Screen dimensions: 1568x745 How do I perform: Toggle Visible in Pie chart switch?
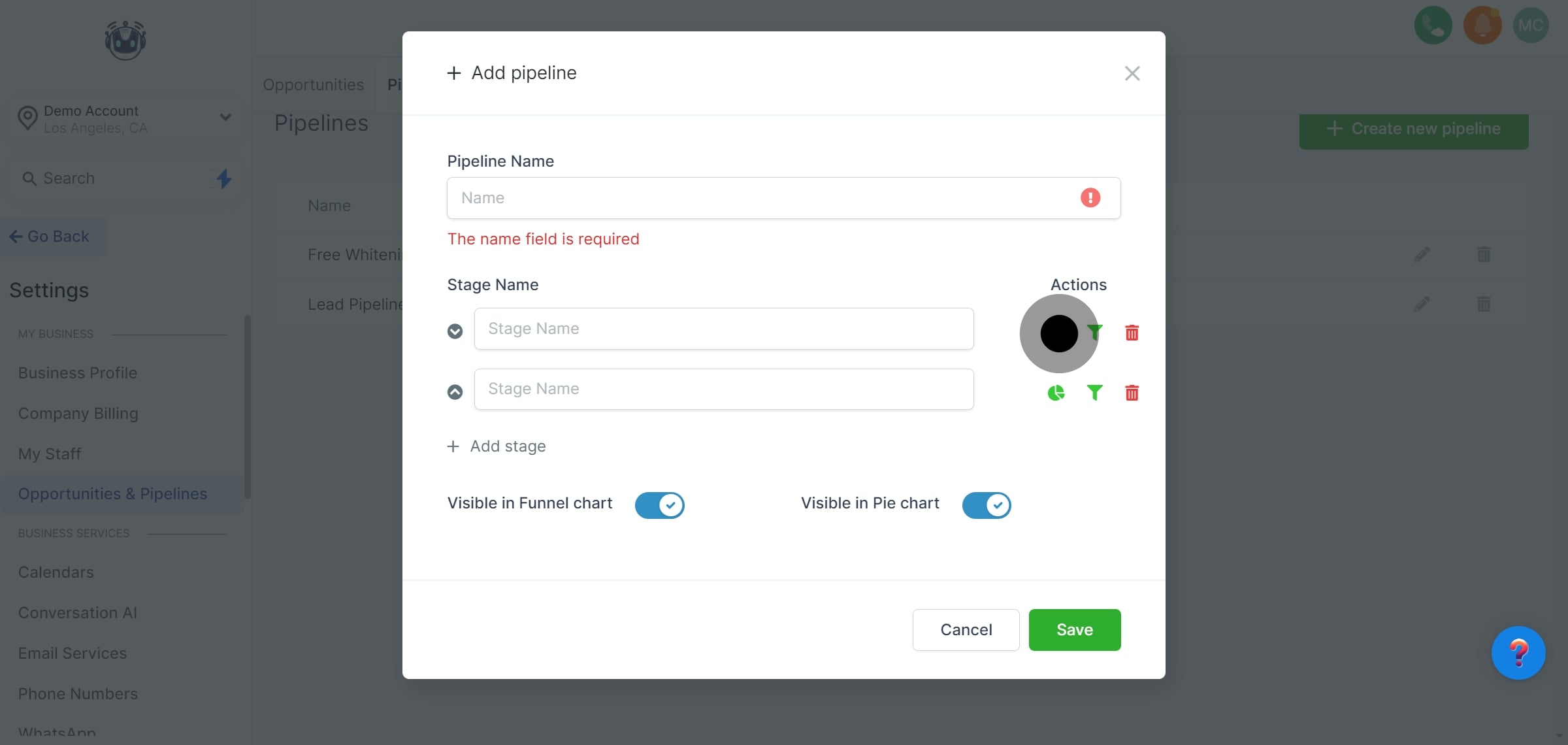986,505
